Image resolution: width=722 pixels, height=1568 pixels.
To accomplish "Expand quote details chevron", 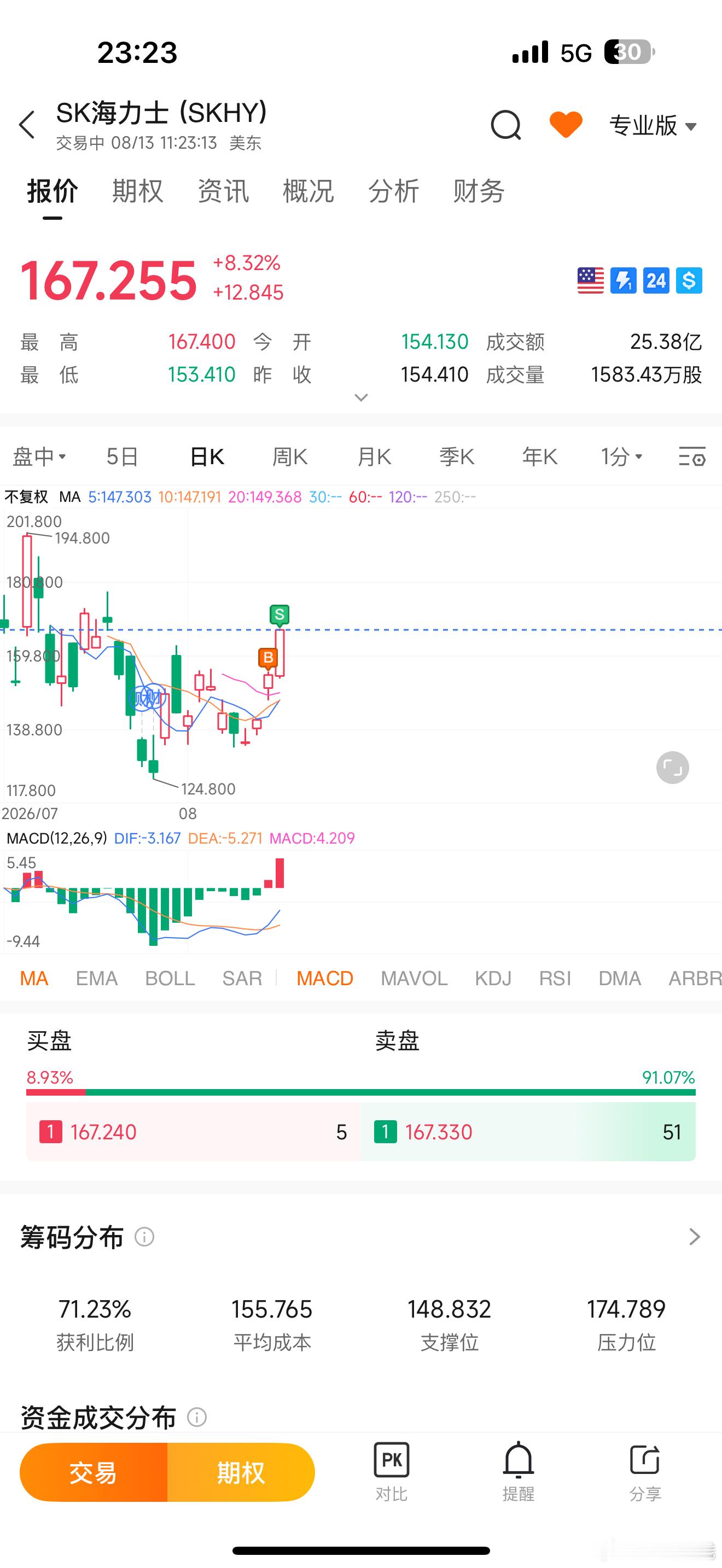I will coord(361,397).
